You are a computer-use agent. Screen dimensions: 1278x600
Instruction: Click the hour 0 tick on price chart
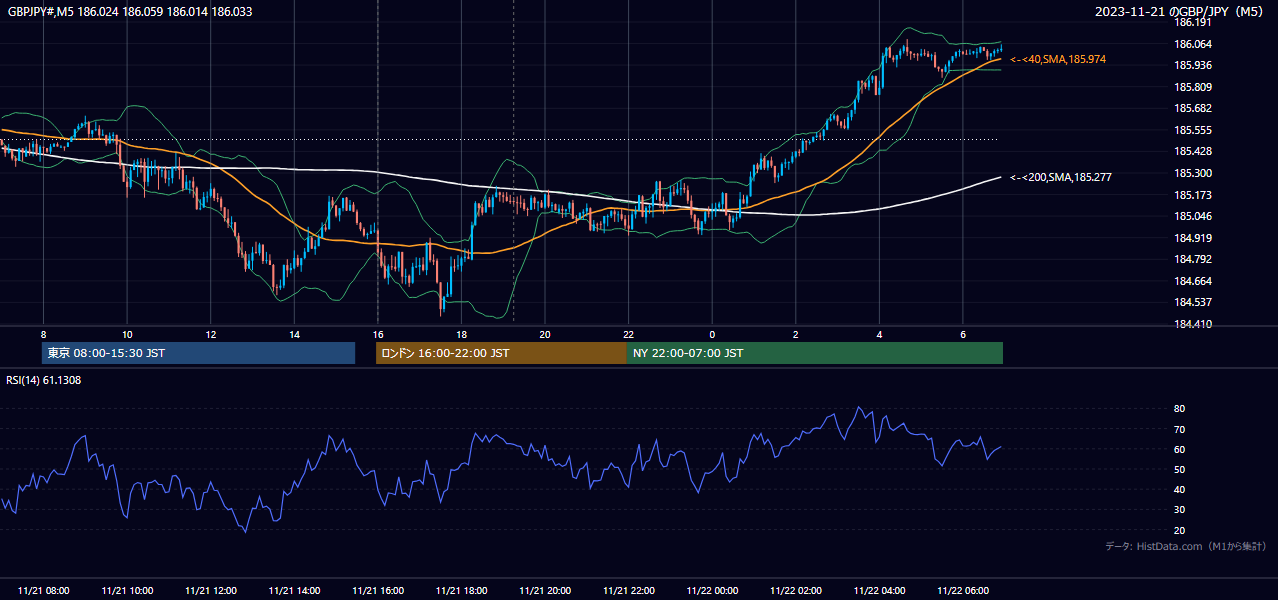[712, 334]
